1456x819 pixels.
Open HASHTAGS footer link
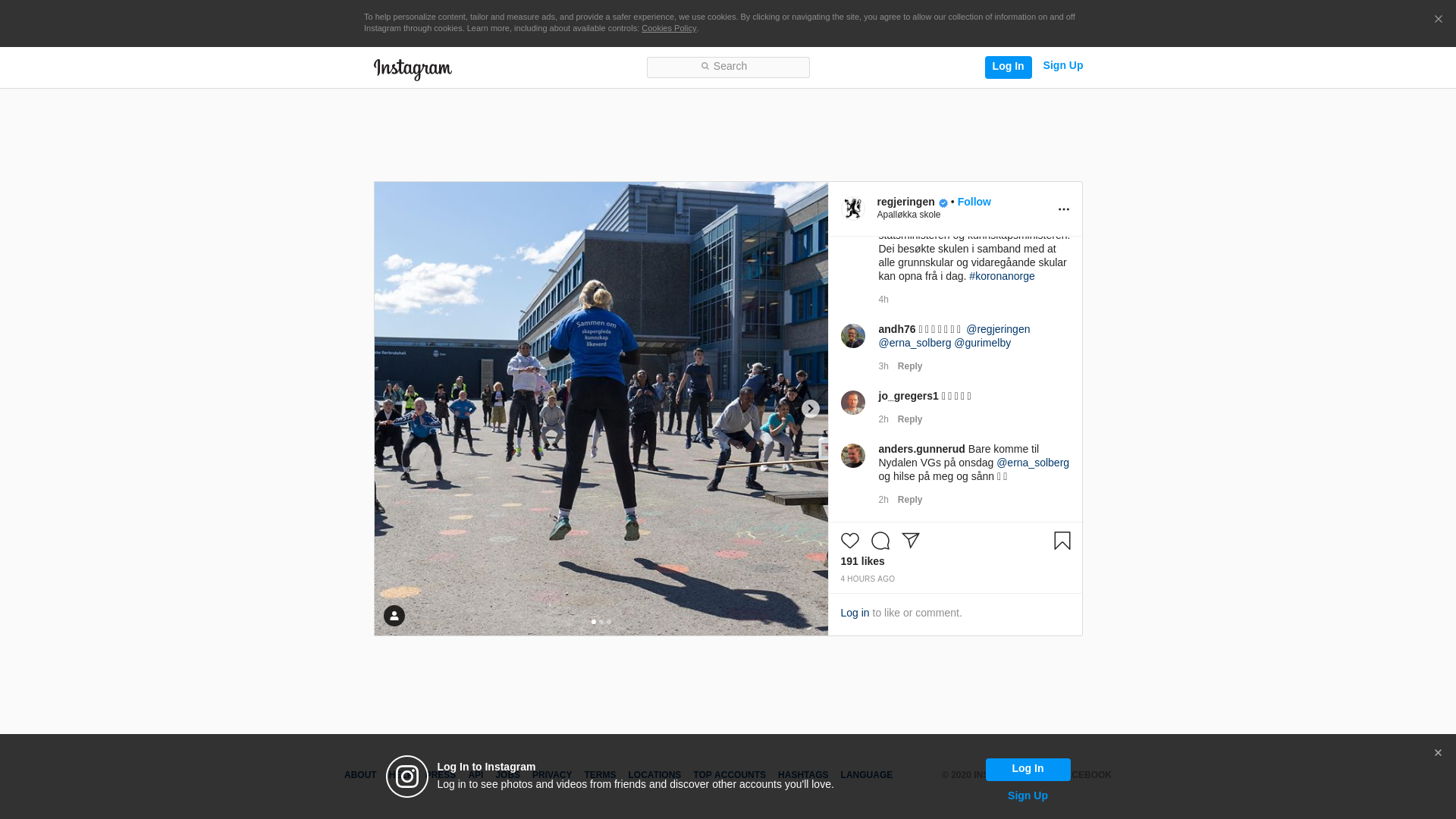coord(803,775)
